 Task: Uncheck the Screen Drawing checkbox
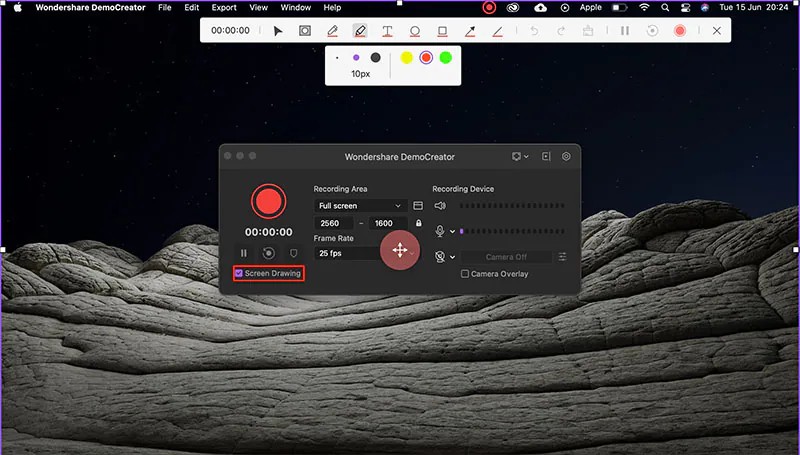click(239, 273)
